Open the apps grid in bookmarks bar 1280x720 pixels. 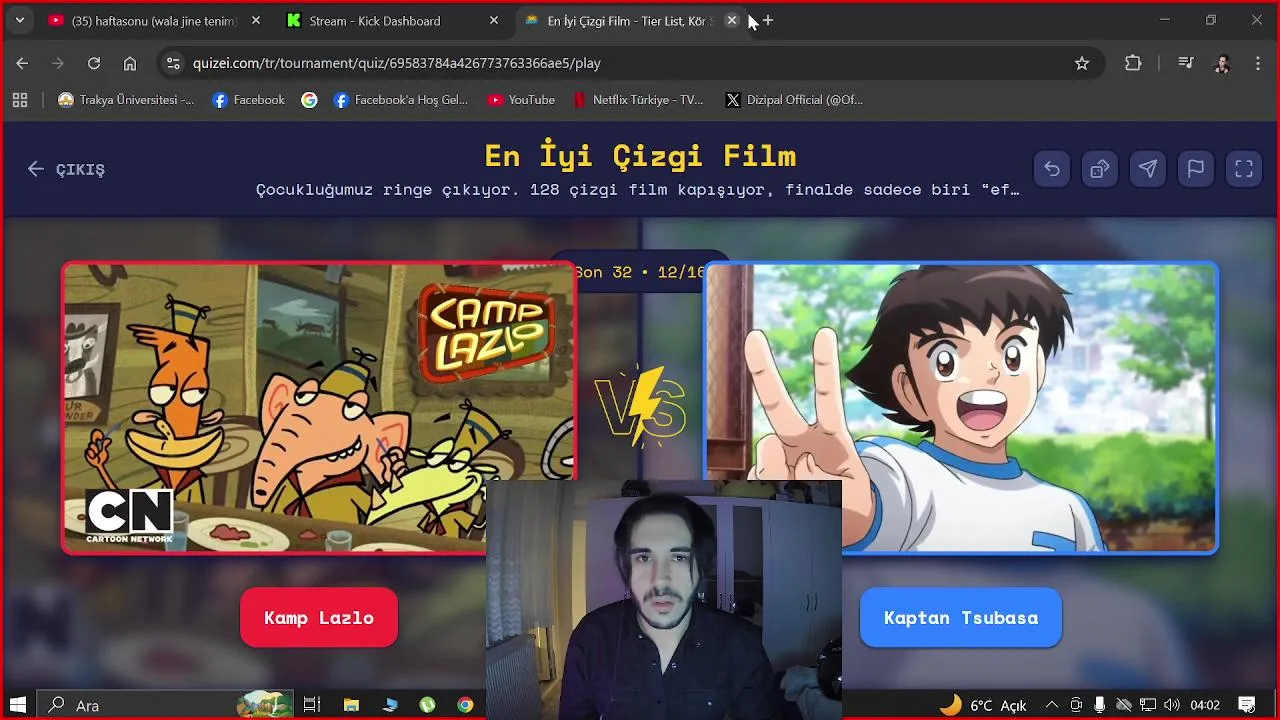(20, 100)
